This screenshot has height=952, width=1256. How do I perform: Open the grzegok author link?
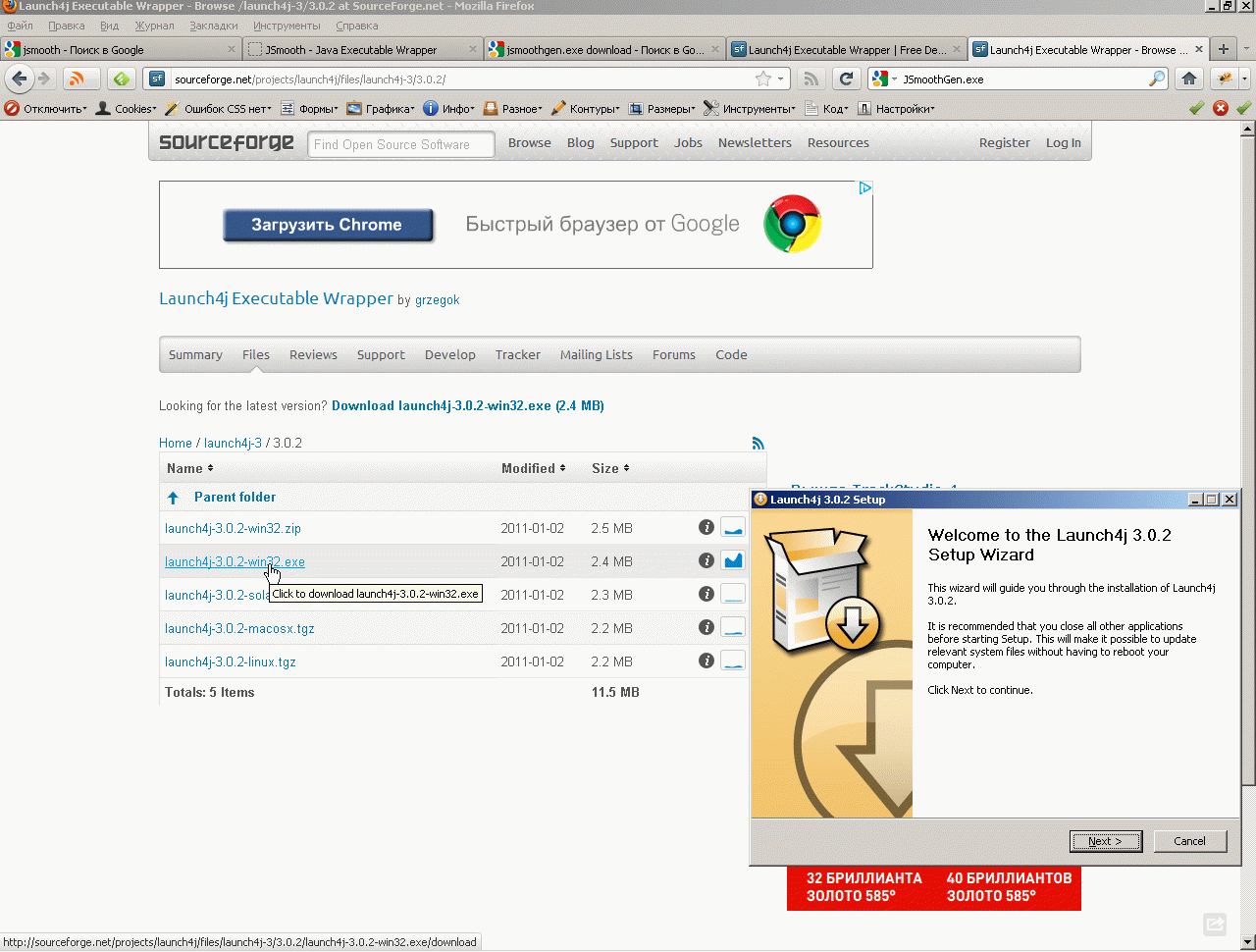point(437,300)
